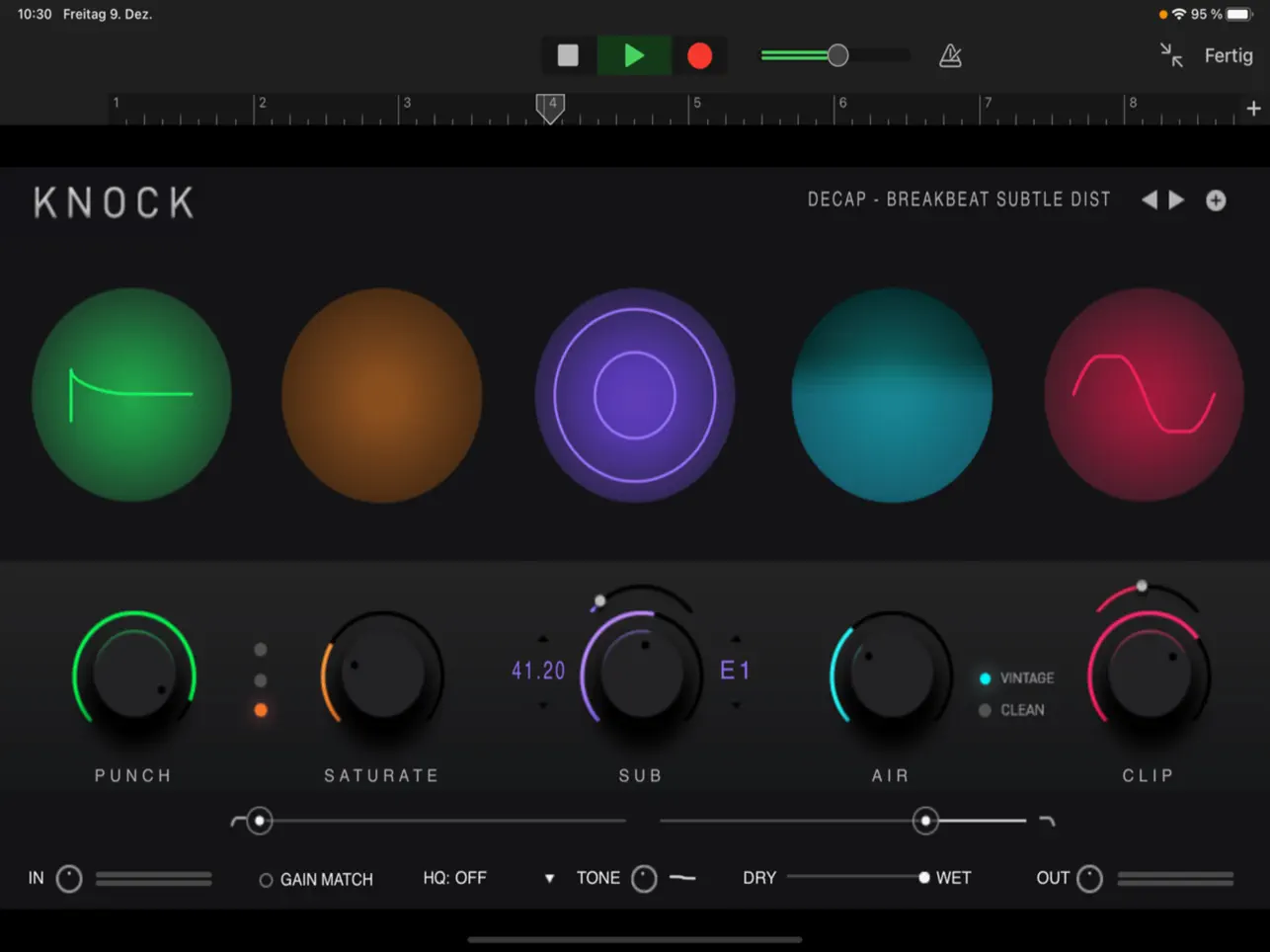1270x952 pixels.
Task: Select the VINTAGE air mode
Action: (1016, 678)
